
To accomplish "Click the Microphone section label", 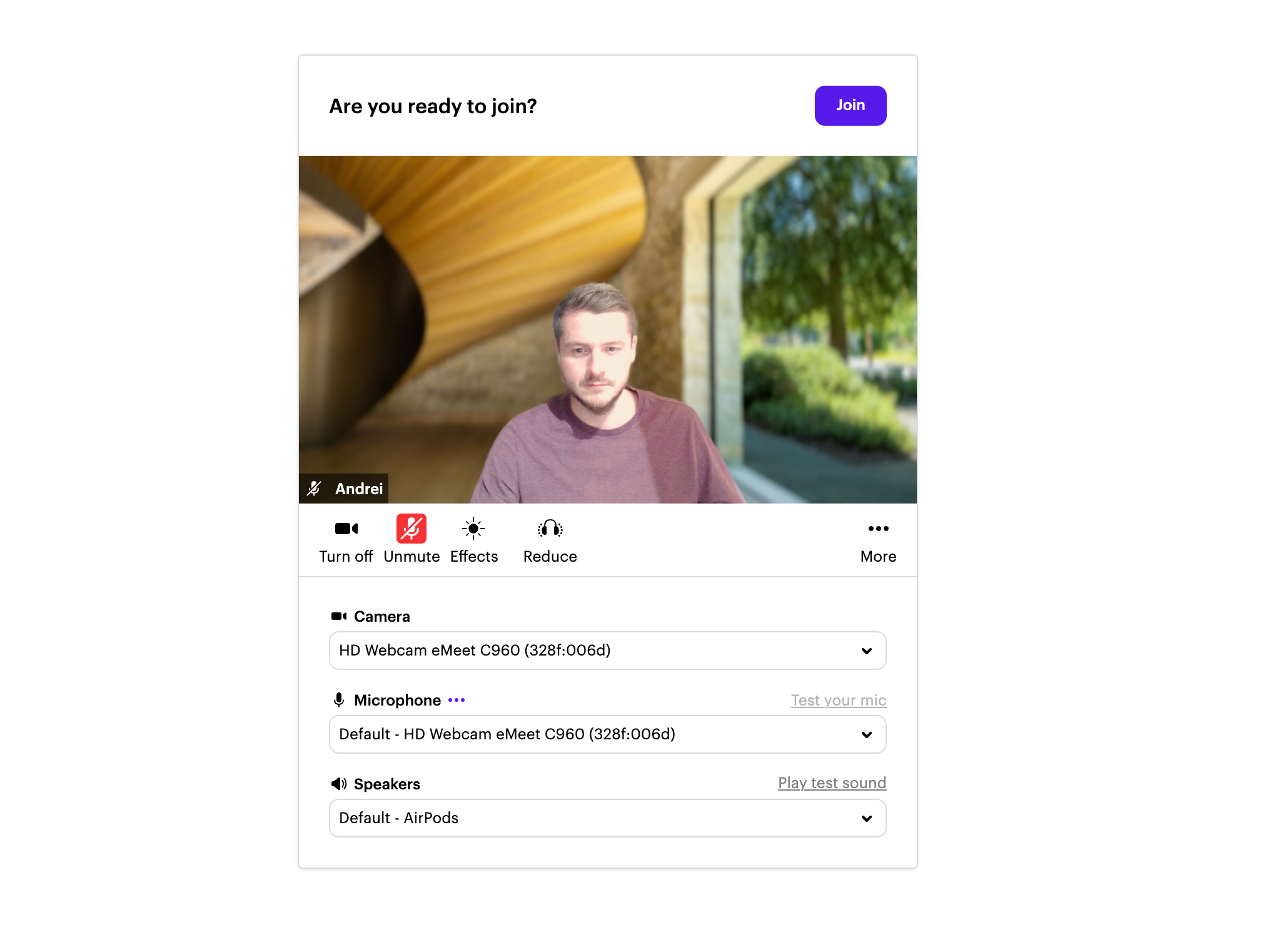I will [398, 701].
